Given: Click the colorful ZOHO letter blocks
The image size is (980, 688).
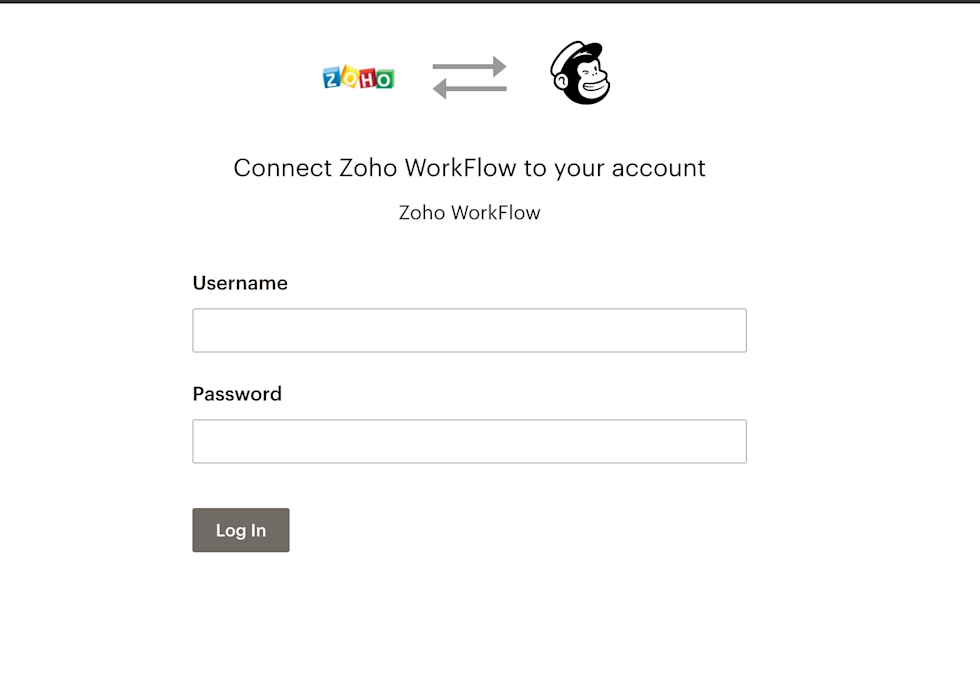Looking at the screenshot, I should pos(357,75).
